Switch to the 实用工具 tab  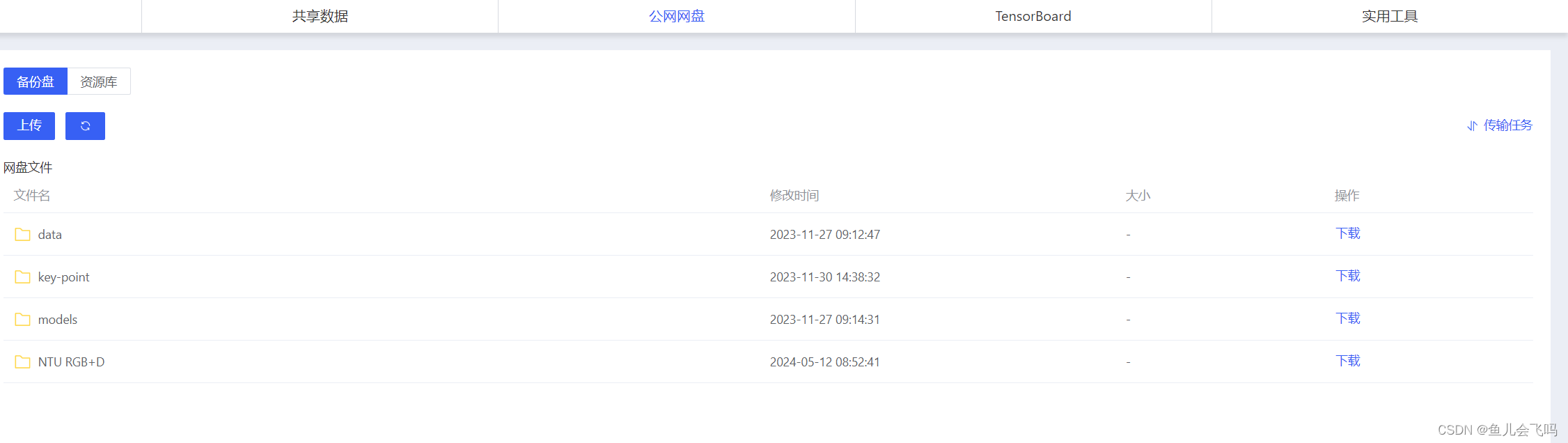point(1390,16)
